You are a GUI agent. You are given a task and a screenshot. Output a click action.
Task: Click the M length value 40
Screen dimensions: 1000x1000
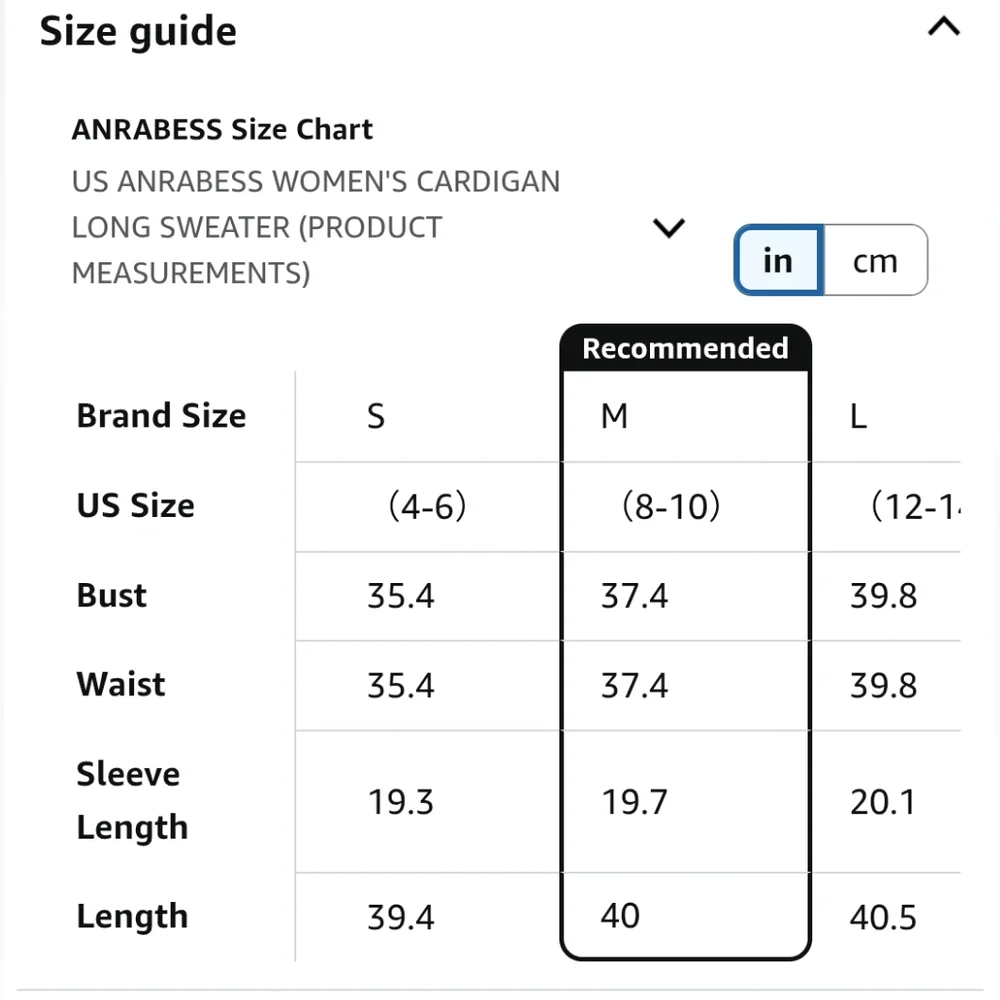click(x=620, y=916)
